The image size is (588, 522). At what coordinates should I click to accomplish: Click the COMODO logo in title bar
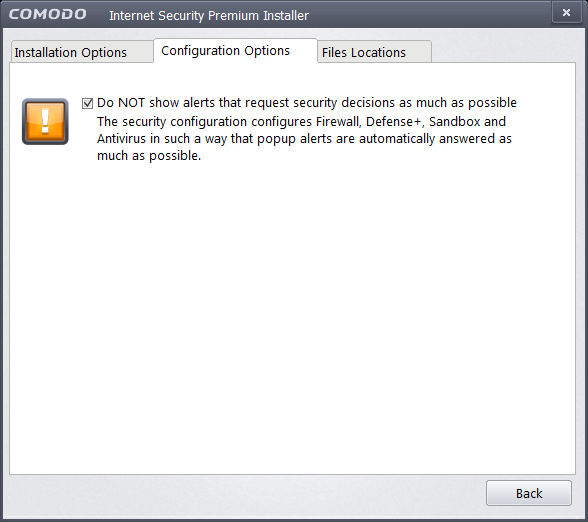(48, 14)
